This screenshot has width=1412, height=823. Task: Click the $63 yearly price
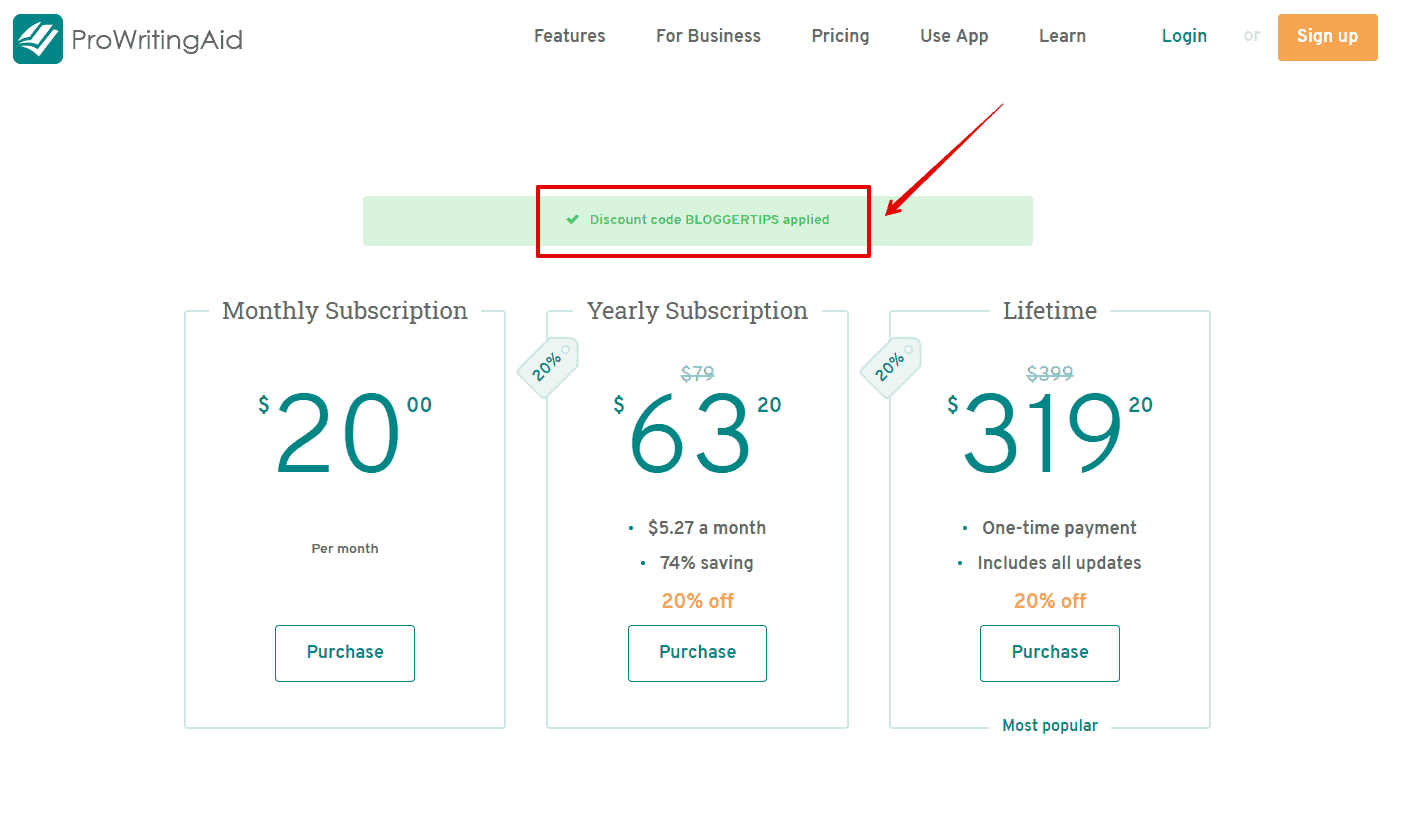click(x=697, y=434)
